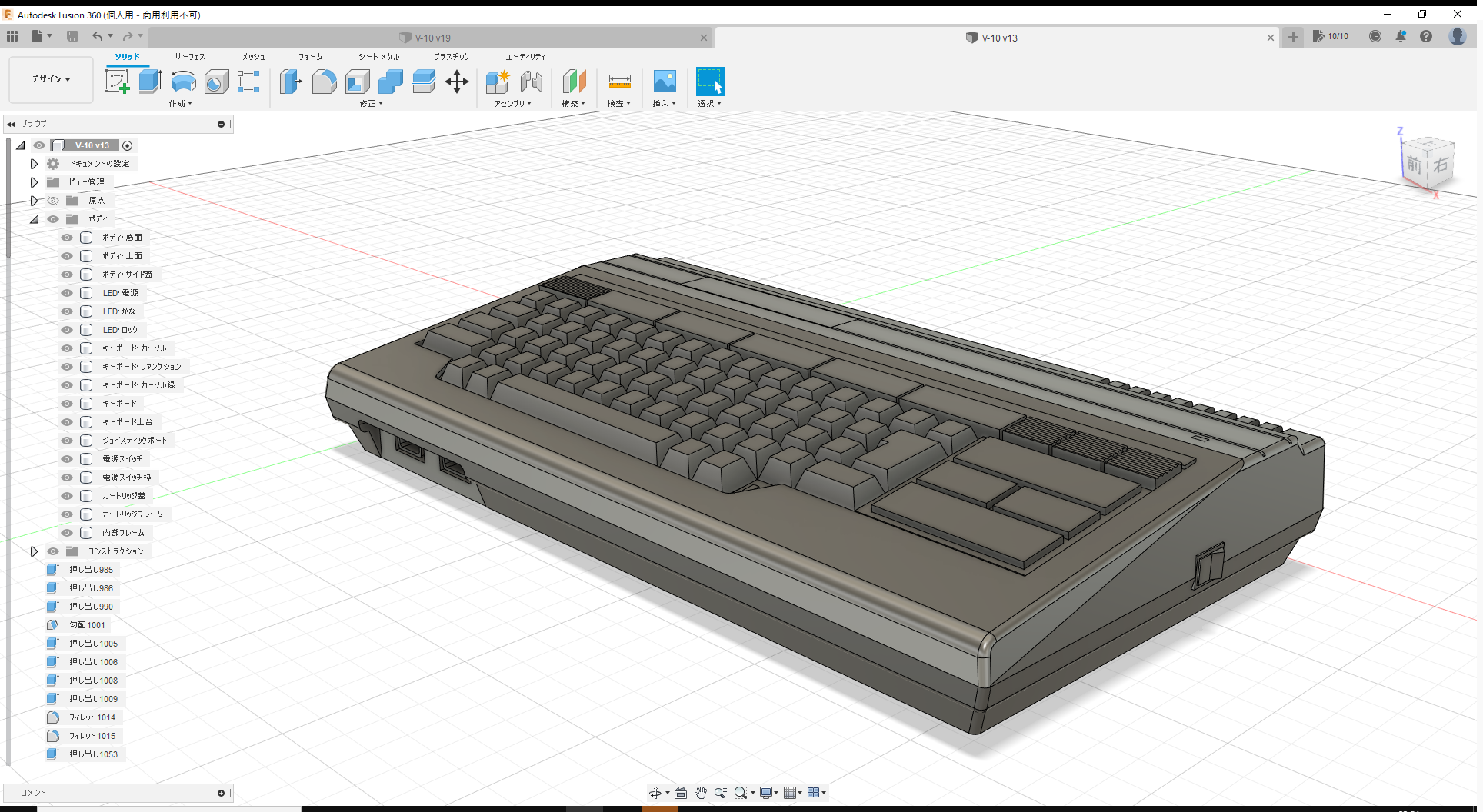
Task: Expand the 作成 dropdown in the toolbar
Action: coord(180,103)
